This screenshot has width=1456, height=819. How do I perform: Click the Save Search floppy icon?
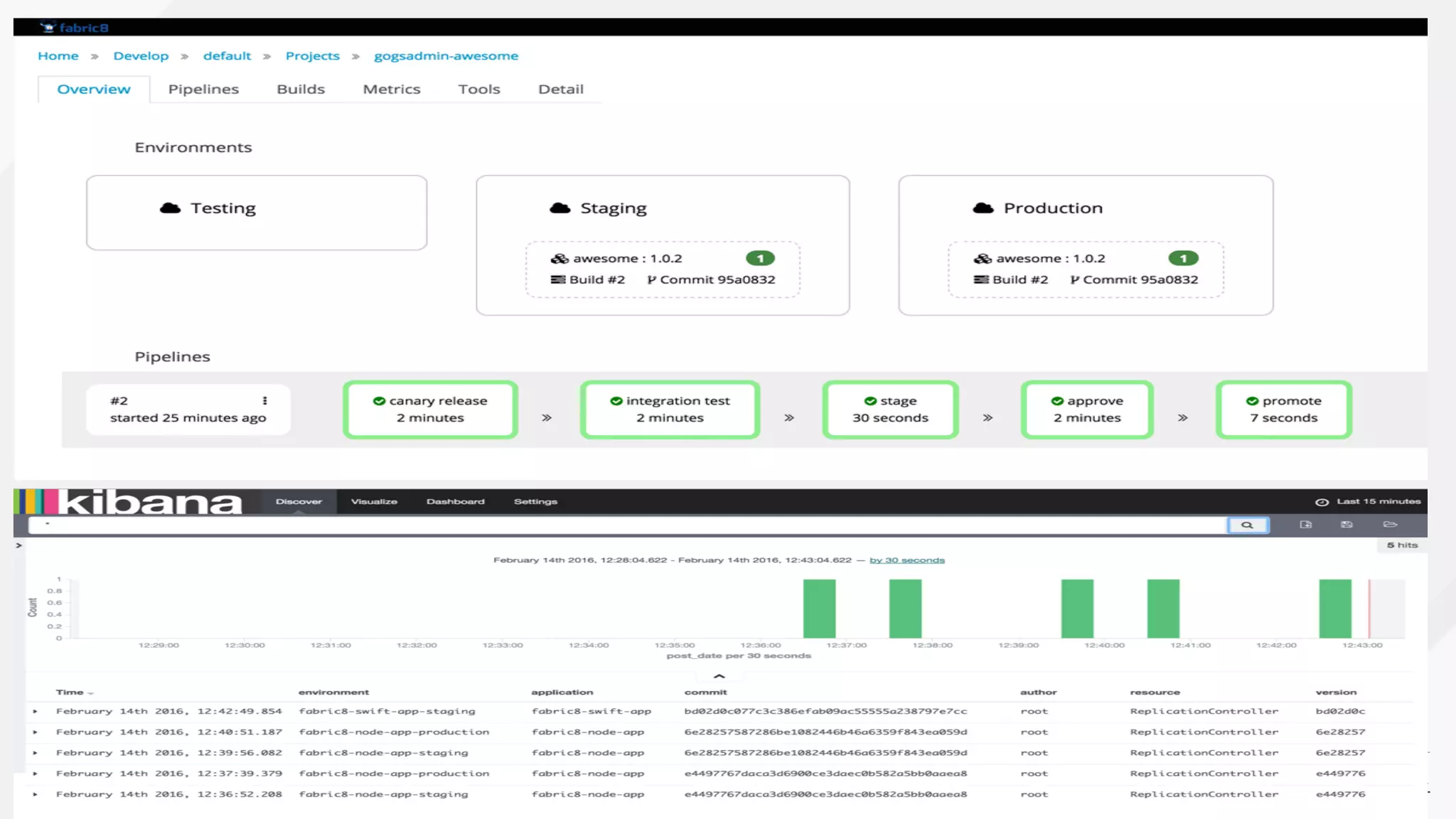coord(1347,525)
